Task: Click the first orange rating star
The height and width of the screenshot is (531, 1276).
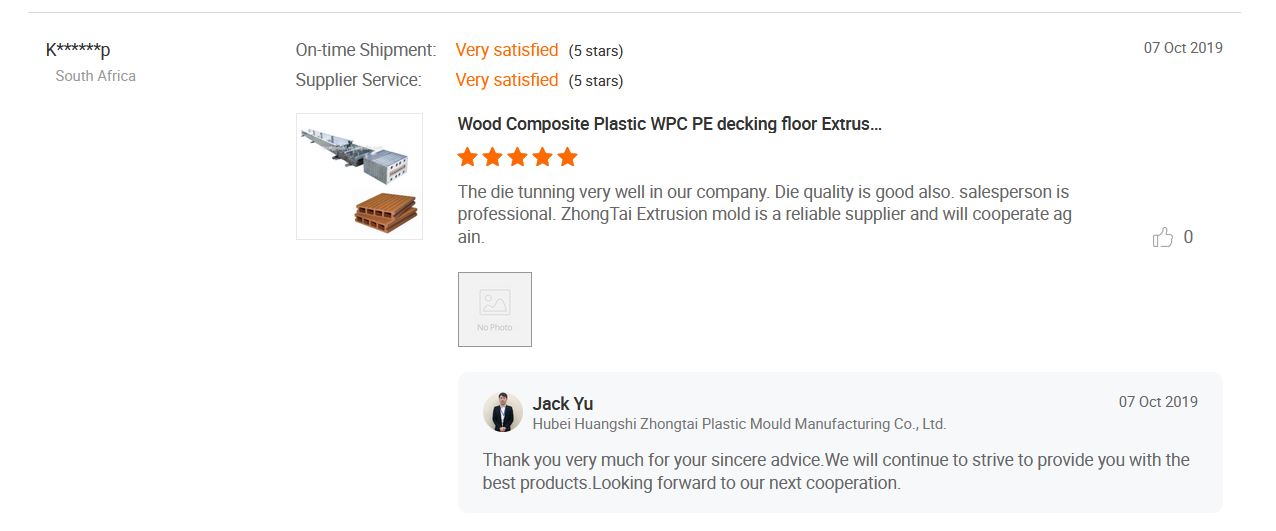Action: [x=467, y=157]
